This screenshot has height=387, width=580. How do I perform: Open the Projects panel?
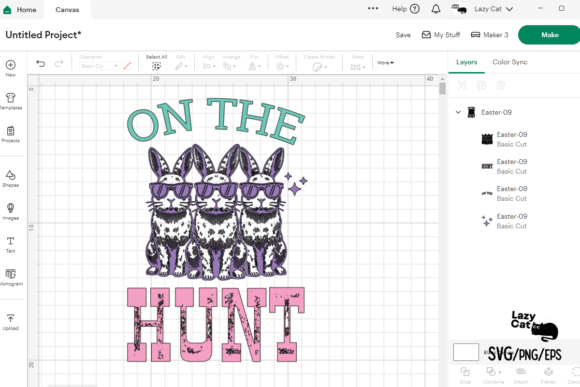tap(10, 134)
